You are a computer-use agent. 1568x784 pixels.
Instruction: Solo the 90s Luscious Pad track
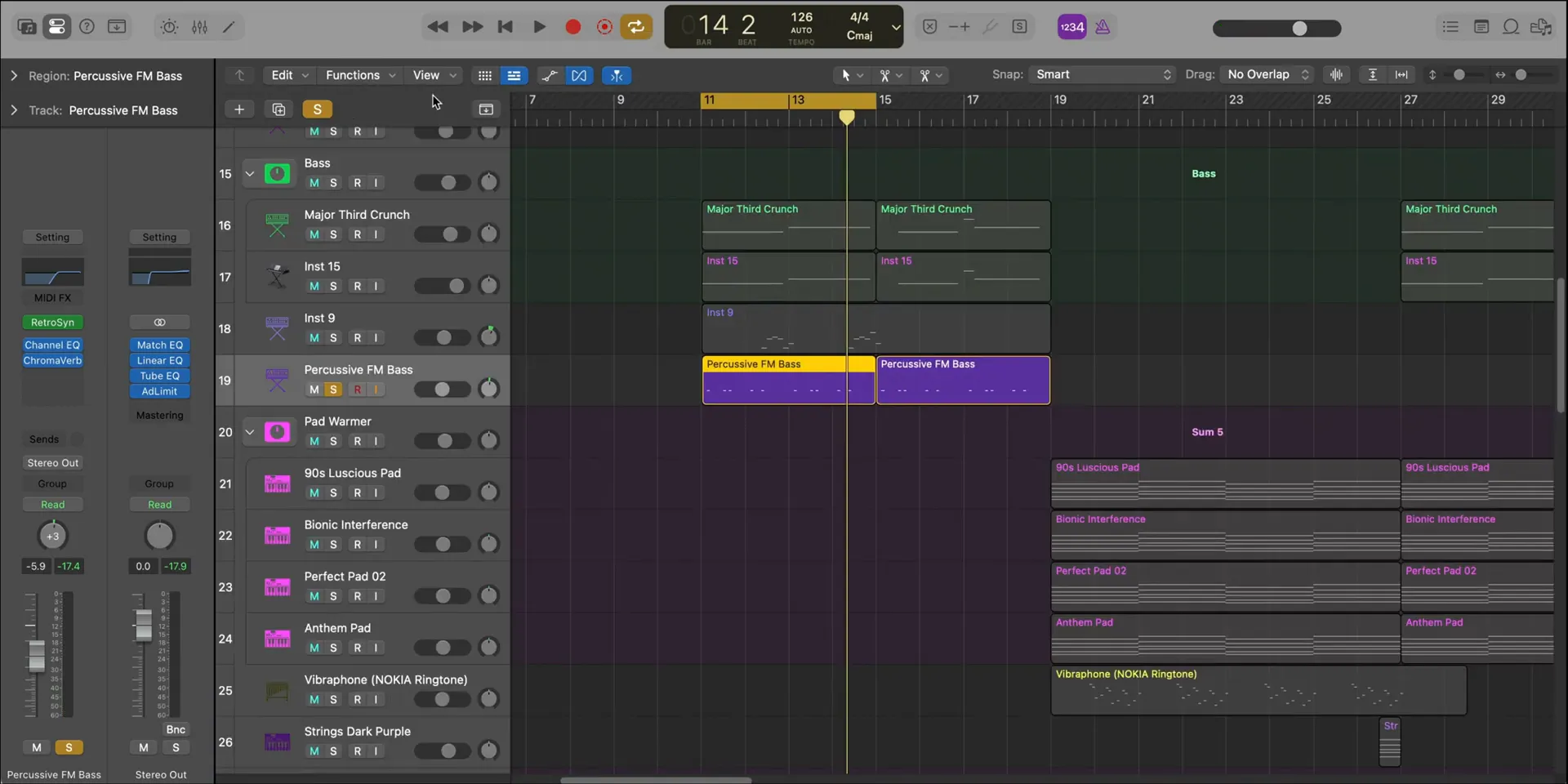pos(333,493)
